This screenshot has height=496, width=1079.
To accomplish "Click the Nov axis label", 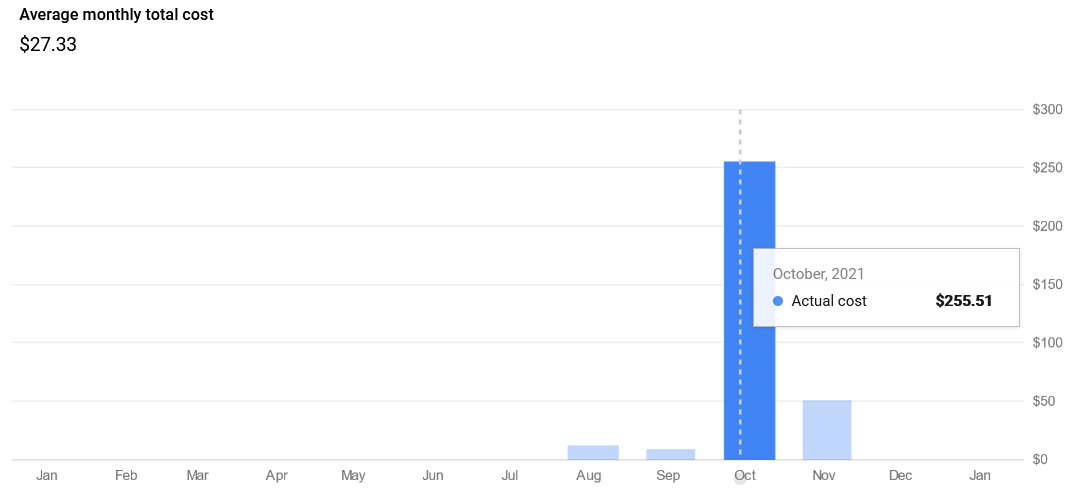I will [x=822, y=475].
